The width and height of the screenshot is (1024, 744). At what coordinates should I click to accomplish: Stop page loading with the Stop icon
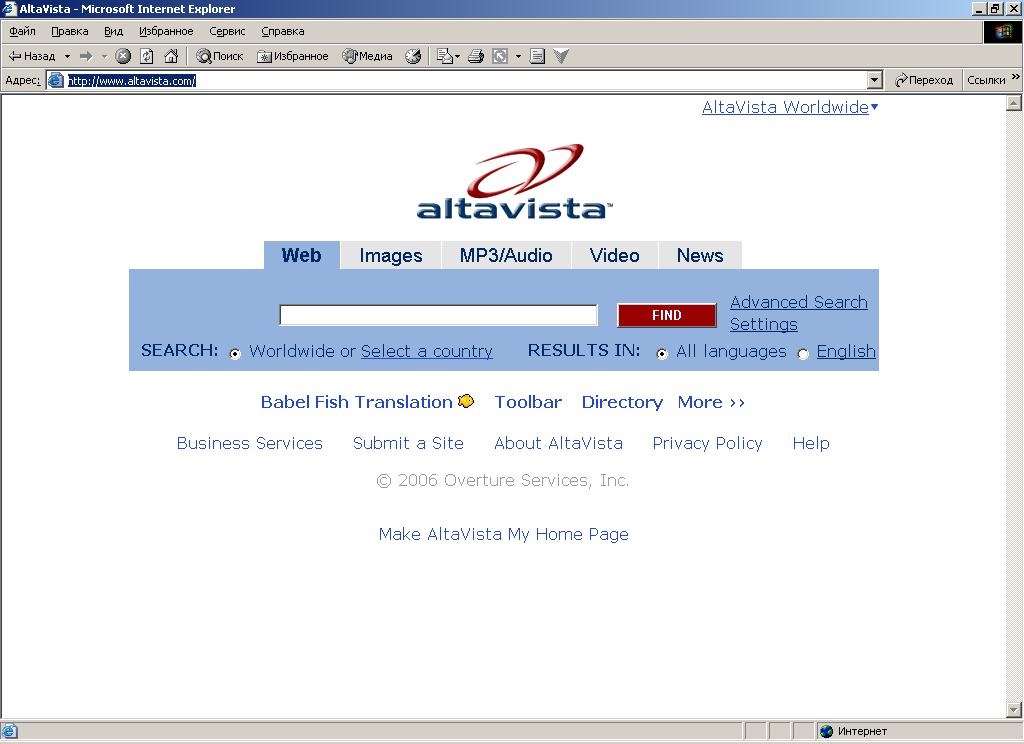coord(123,56)
